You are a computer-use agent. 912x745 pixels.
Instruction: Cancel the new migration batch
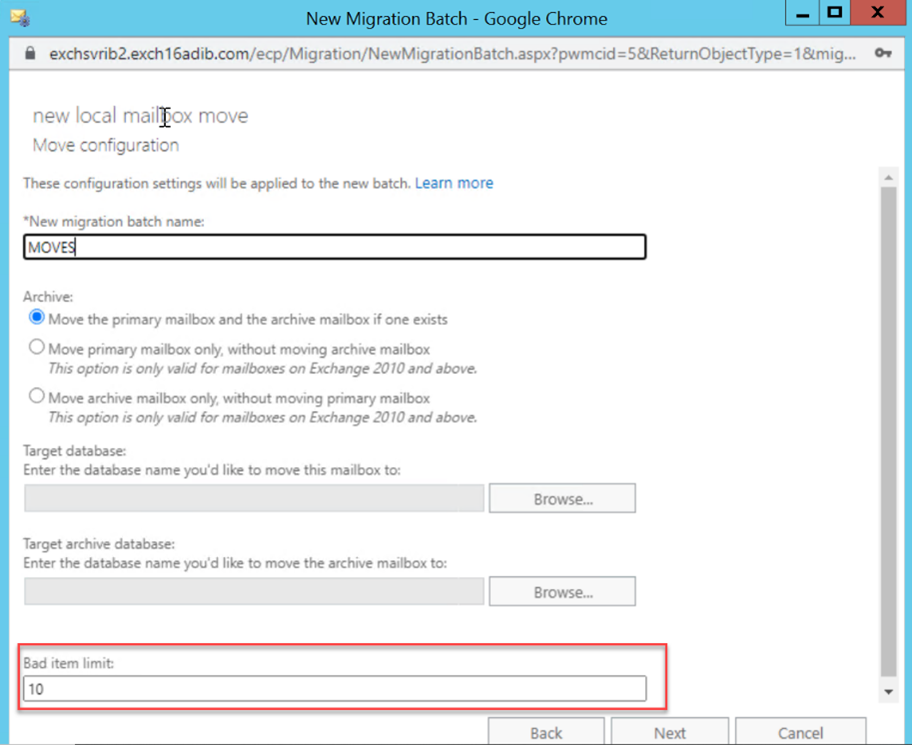800,732
